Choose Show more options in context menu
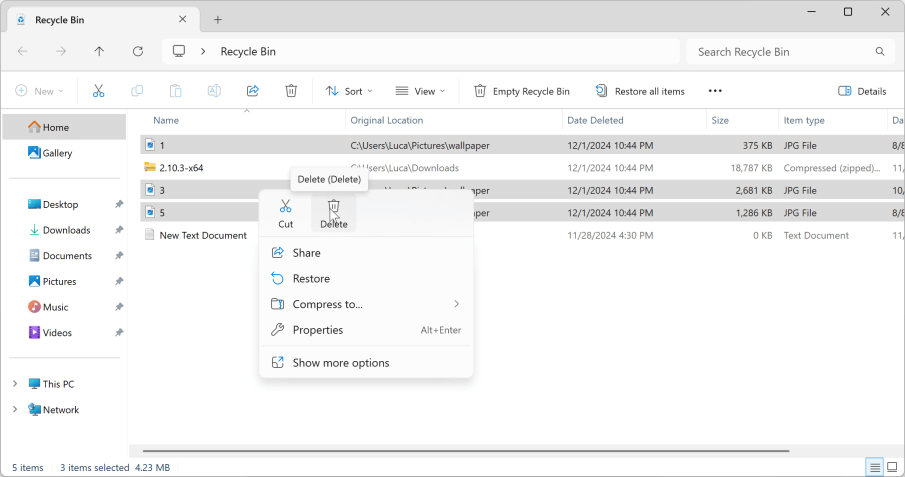This screenshot has height=477, width=905. click(x=340, y=363)
